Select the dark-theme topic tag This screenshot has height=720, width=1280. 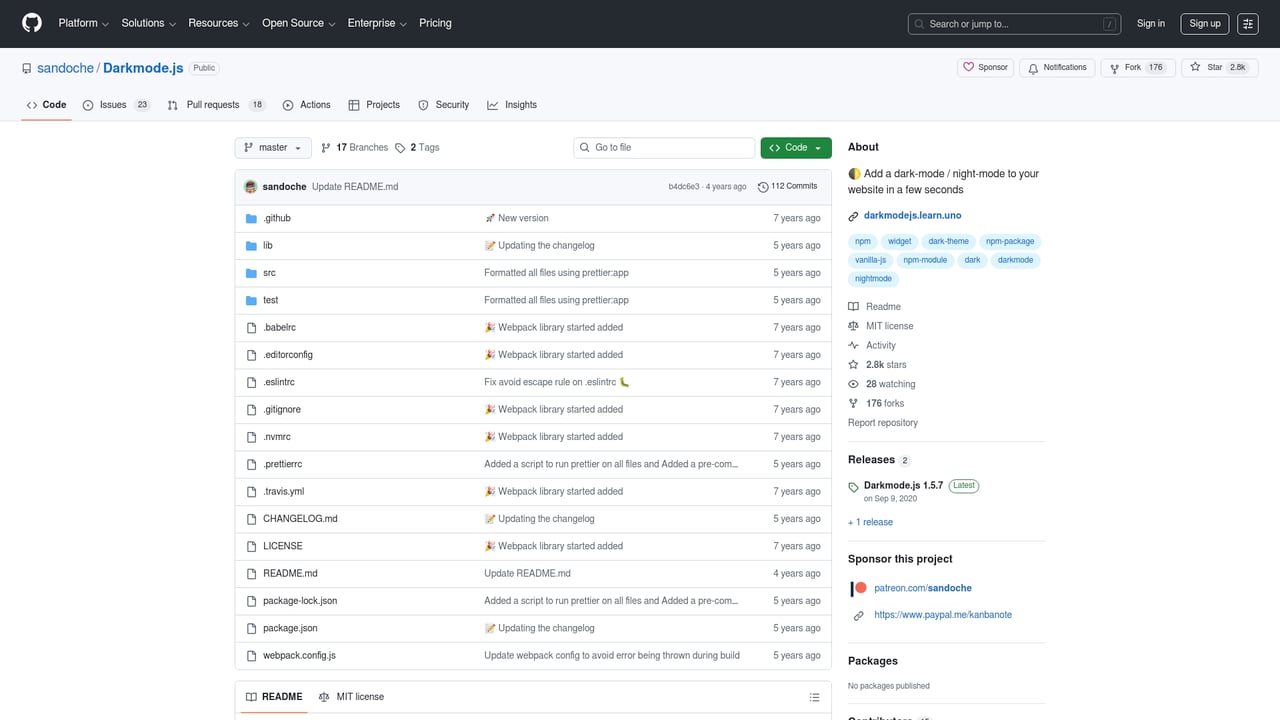click(948, 241)
